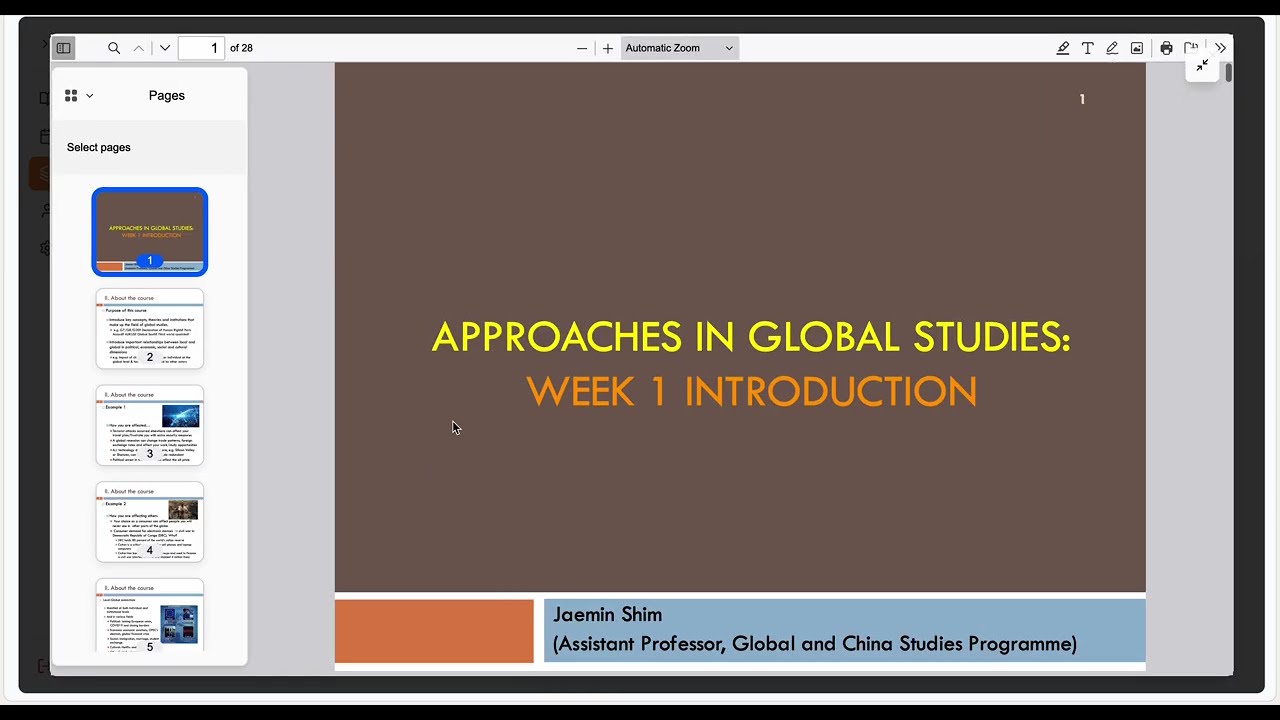1280x720 pixels.
Task: Click the page number input field
Action: click(x=201, y=48)
